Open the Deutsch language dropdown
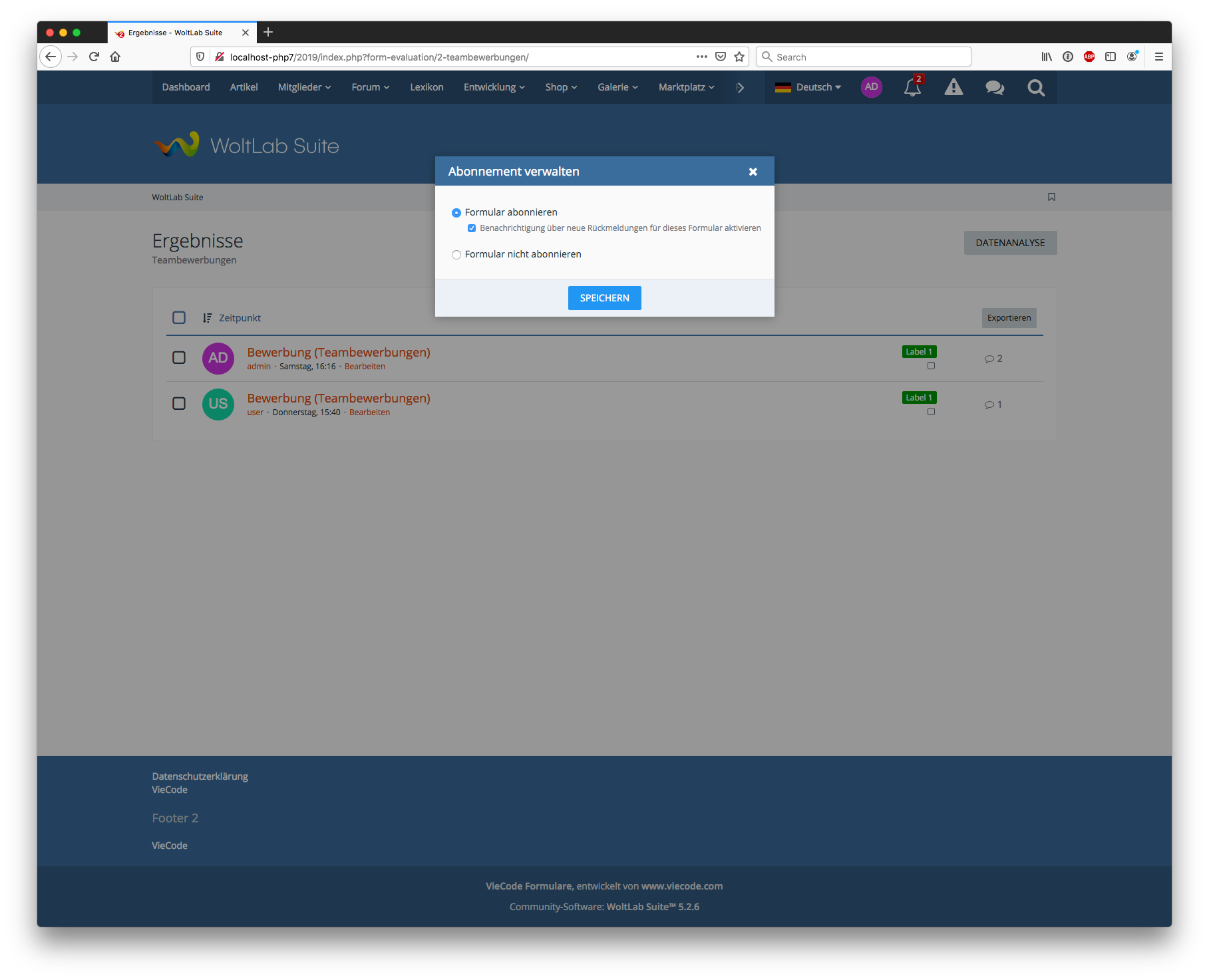The image size is (1209, 980). point(808,87)
